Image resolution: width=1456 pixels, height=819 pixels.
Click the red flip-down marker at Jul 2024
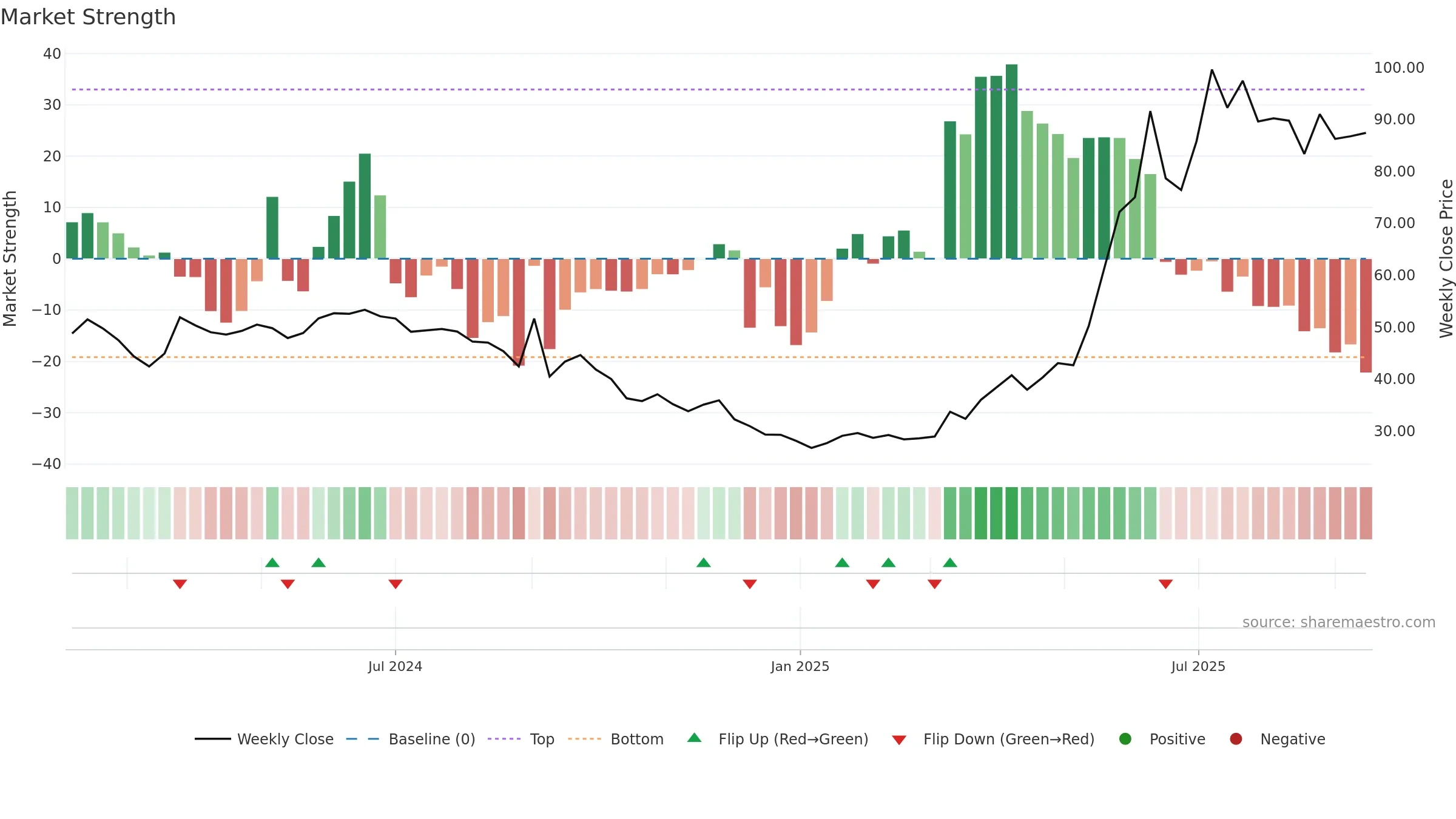click(396, 584)
